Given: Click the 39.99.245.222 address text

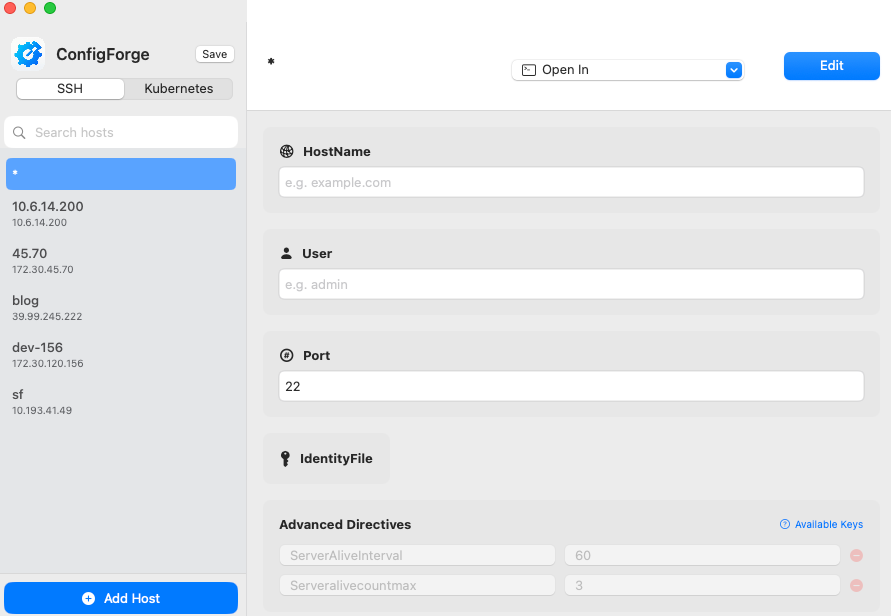Looking at the screenshot, I should coord(47,317).
